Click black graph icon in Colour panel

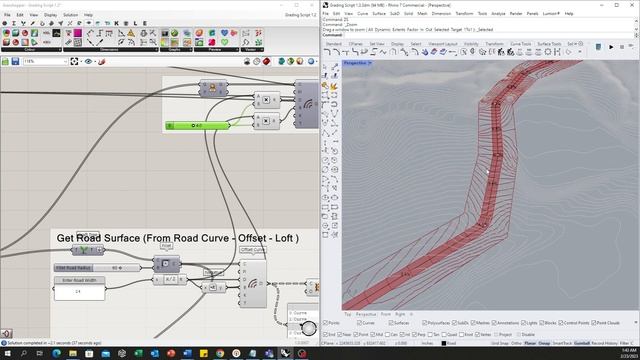tap(56, 33)
